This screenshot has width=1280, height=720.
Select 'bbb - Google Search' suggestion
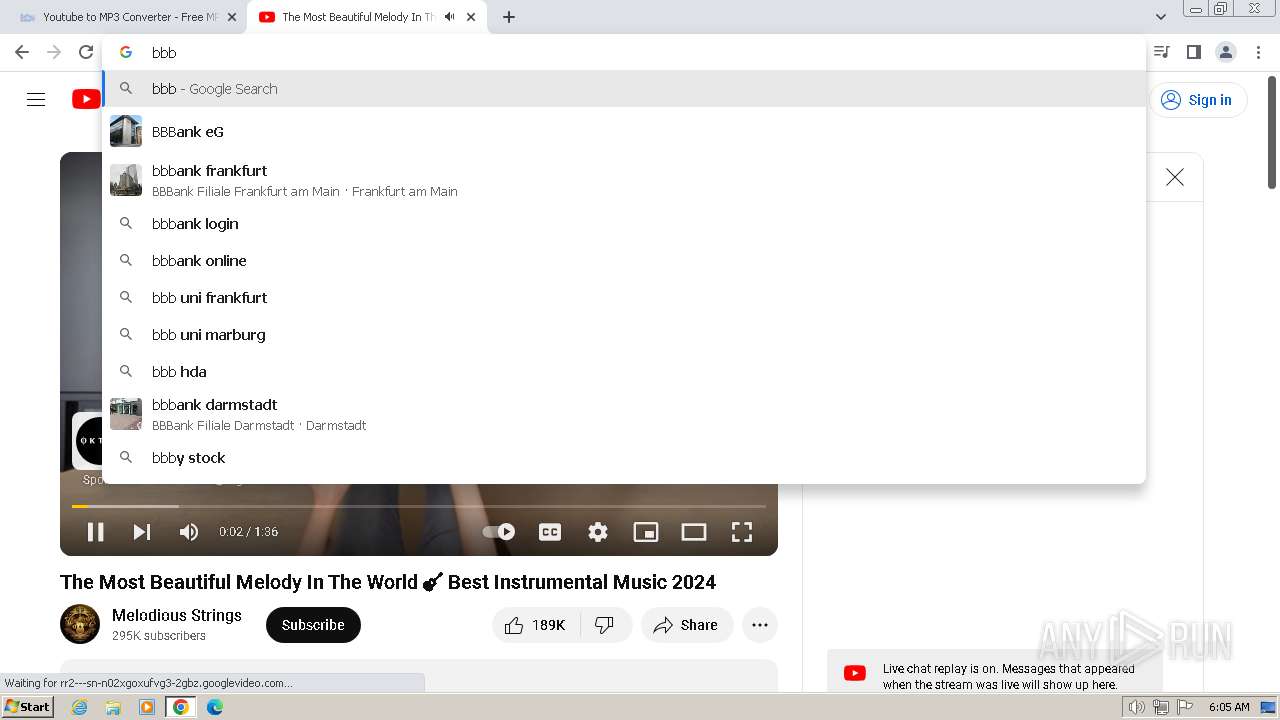point(624,89)
